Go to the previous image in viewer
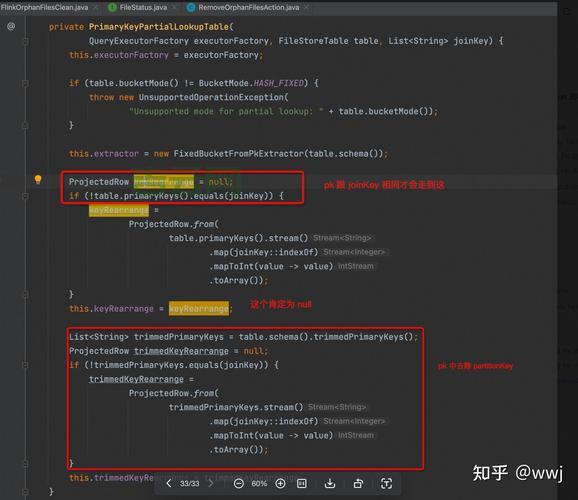 coord(169,483)
